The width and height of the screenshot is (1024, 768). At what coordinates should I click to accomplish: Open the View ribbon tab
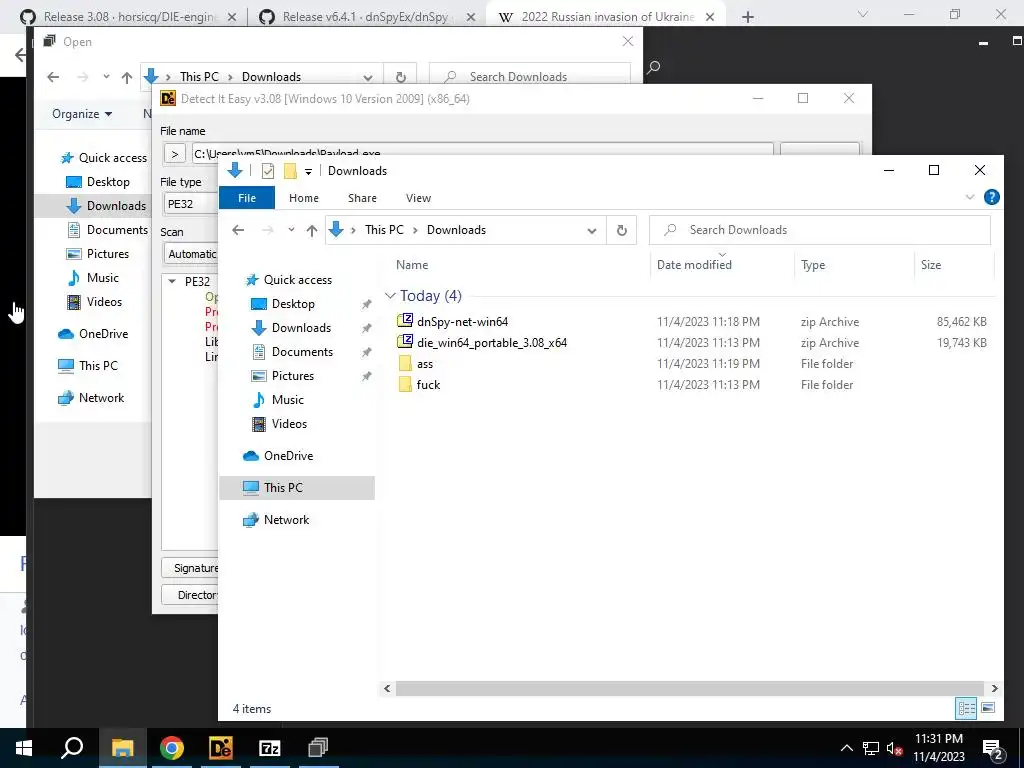pyautogui.click(x=418, y=198)
